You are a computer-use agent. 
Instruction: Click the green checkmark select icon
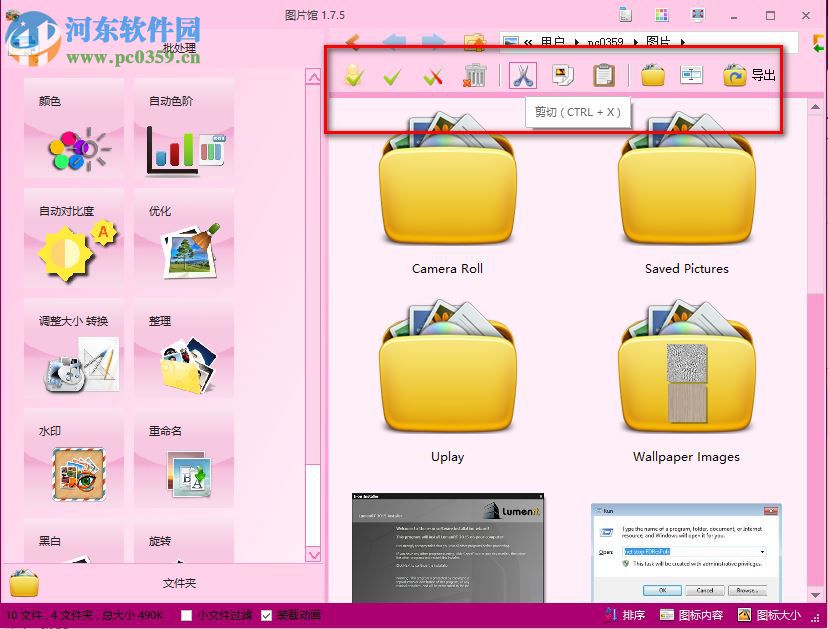coord(392,75)
